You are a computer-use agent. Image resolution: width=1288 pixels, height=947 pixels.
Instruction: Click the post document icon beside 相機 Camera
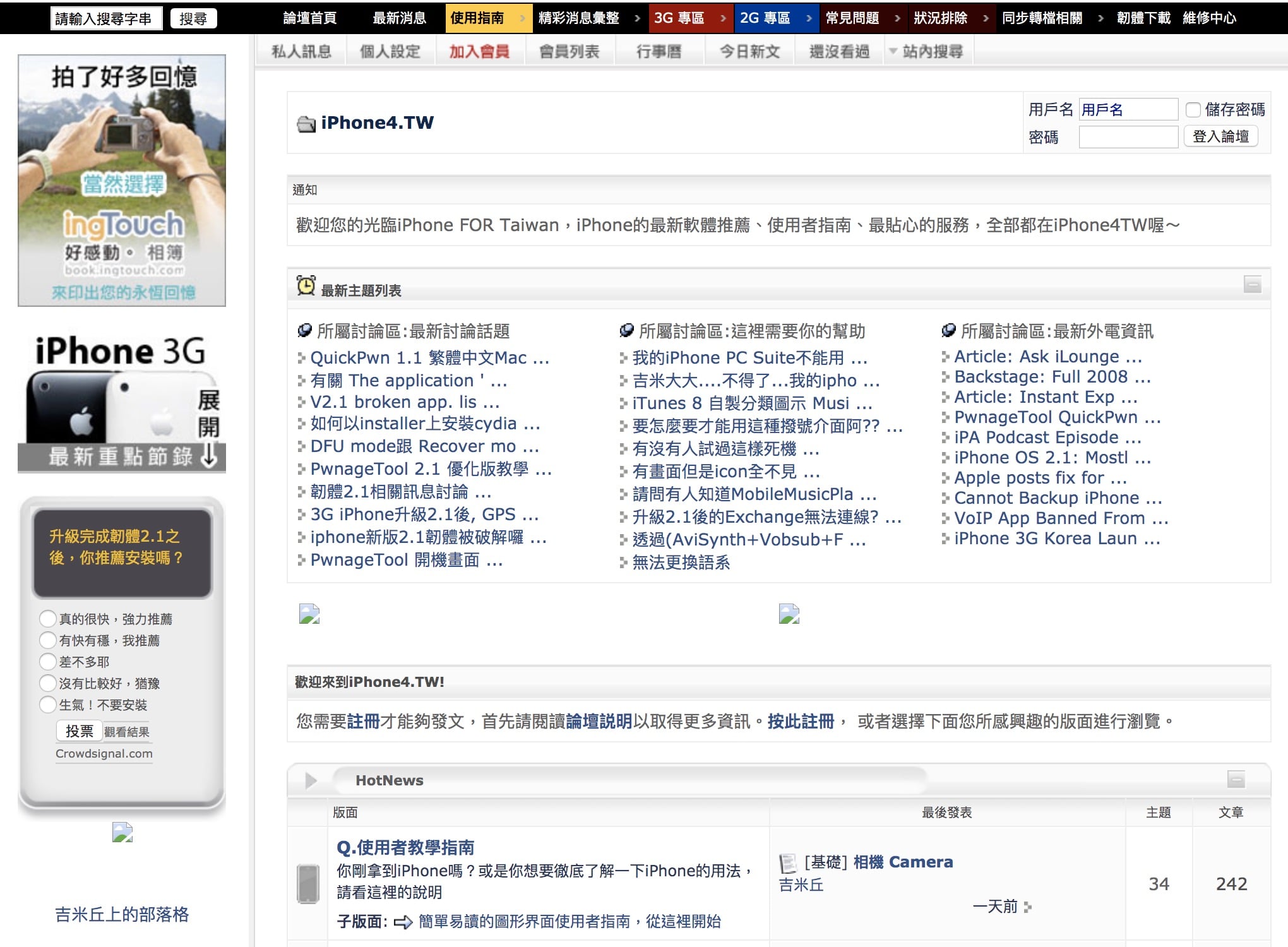pyautogui.click(x=788, y=863)
